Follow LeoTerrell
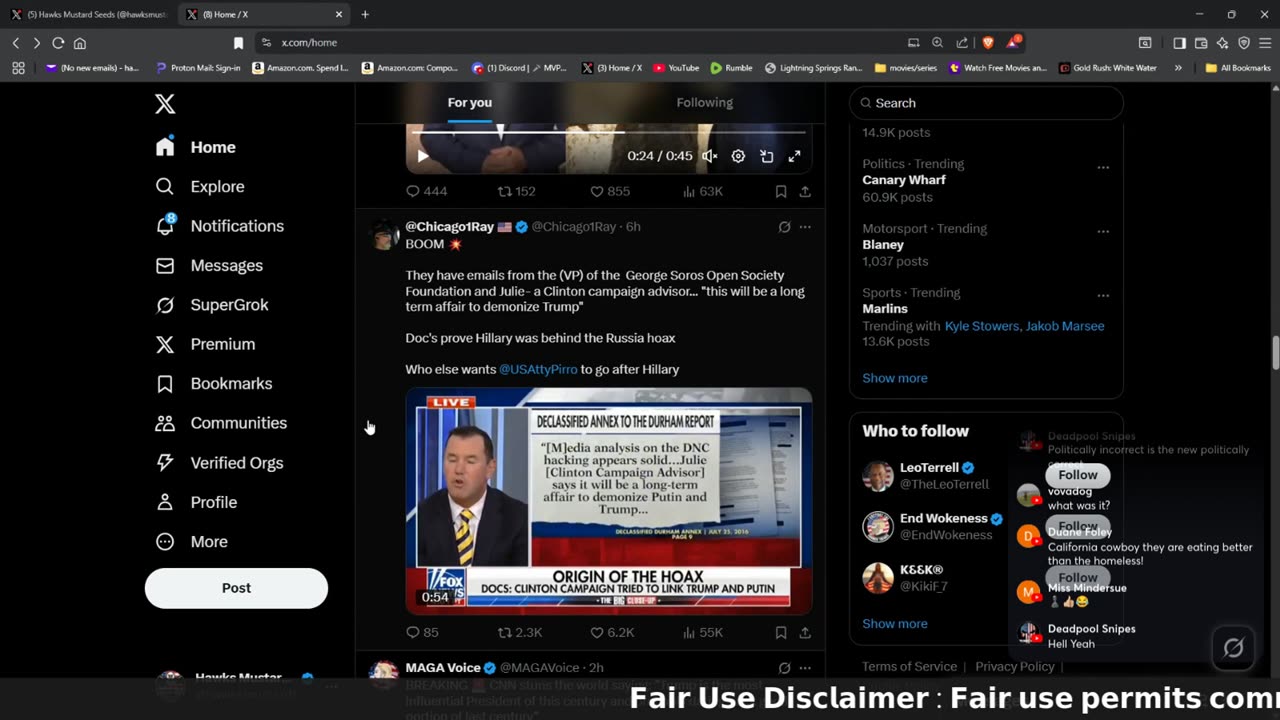The height and width of the screenshot is (720, 1280). click(1078, 475)
